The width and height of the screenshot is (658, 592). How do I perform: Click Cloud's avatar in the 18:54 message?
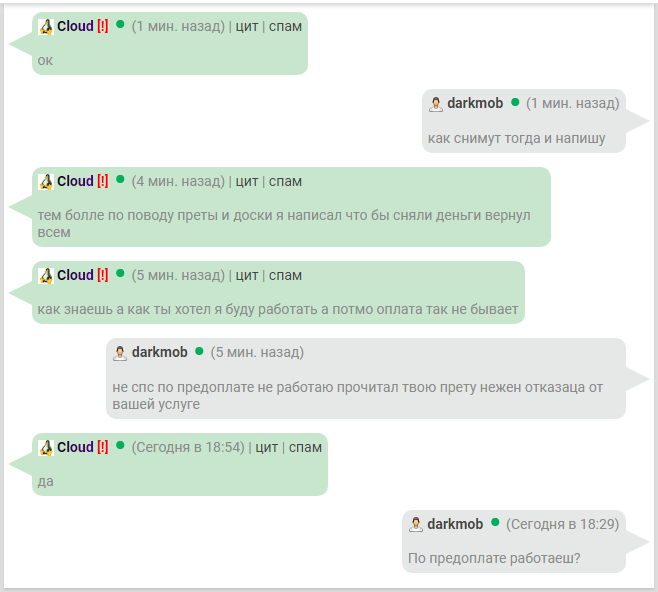click(45, 448)
